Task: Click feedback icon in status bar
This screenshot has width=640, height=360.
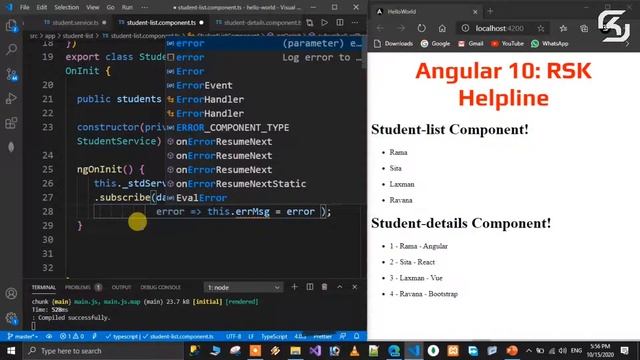Action: click(342, 336)
